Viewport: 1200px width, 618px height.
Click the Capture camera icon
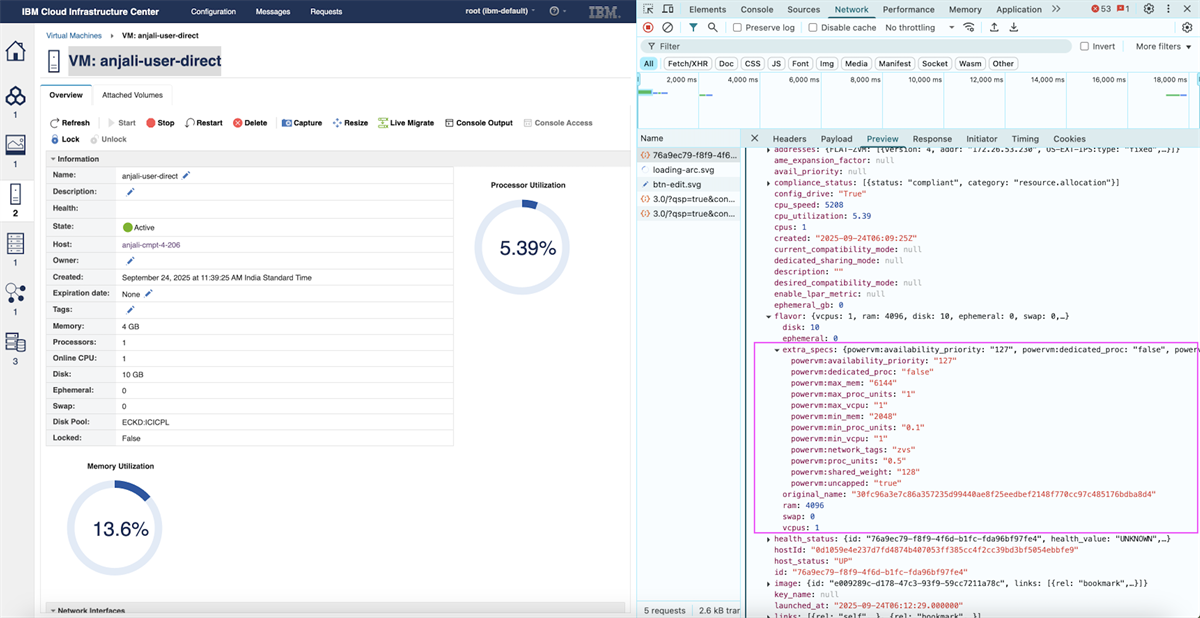[287, 123]
